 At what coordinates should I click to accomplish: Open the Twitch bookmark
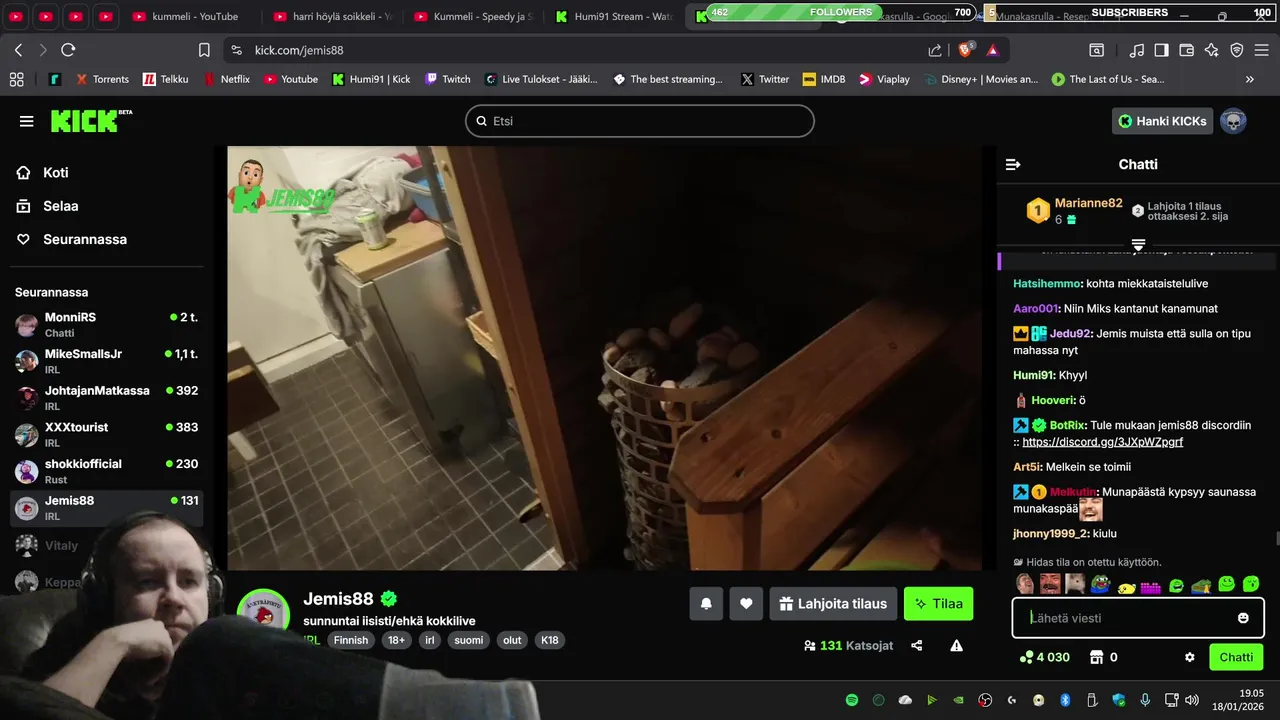(447, 79)
